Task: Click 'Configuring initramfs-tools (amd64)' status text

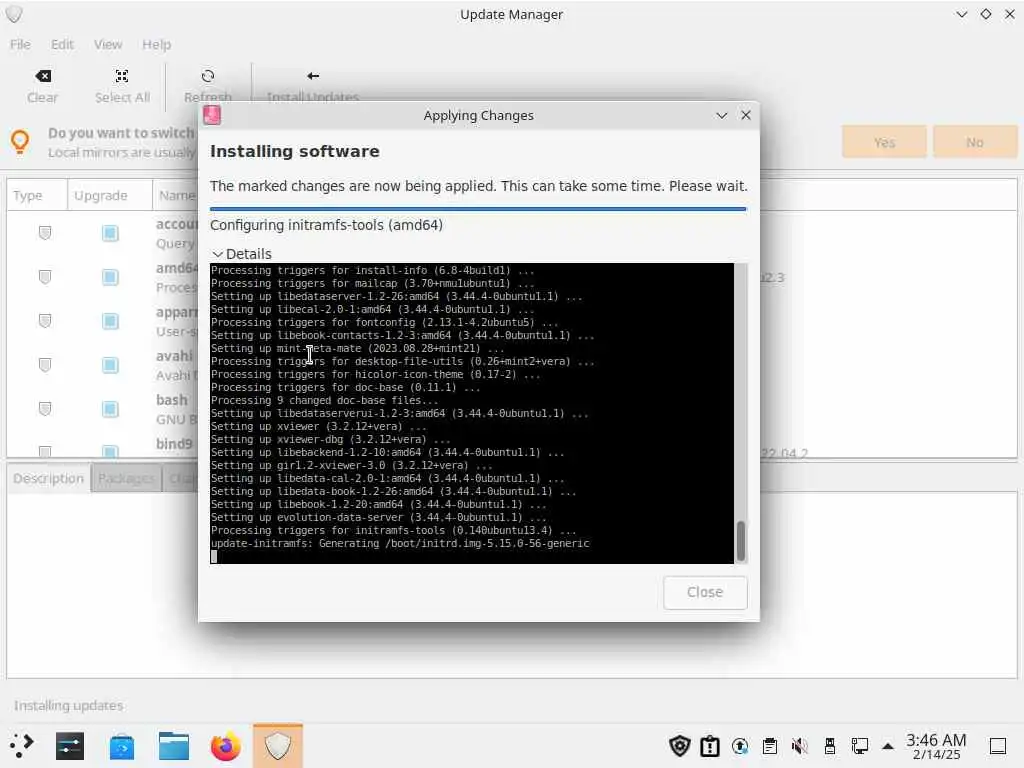Action: coord(326,225)
